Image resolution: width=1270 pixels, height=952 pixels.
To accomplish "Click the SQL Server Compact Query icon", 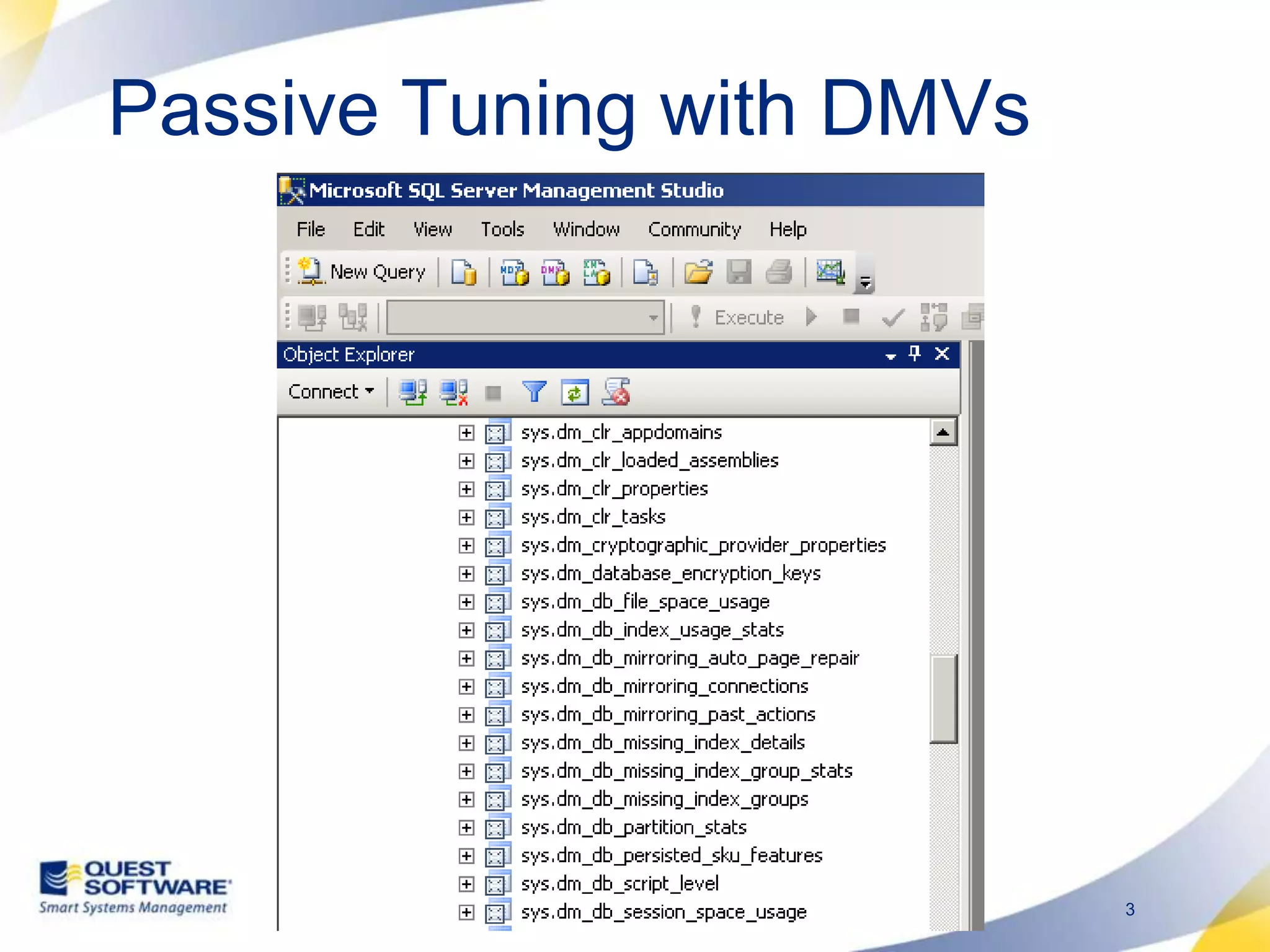I will (x=646, y=272).
